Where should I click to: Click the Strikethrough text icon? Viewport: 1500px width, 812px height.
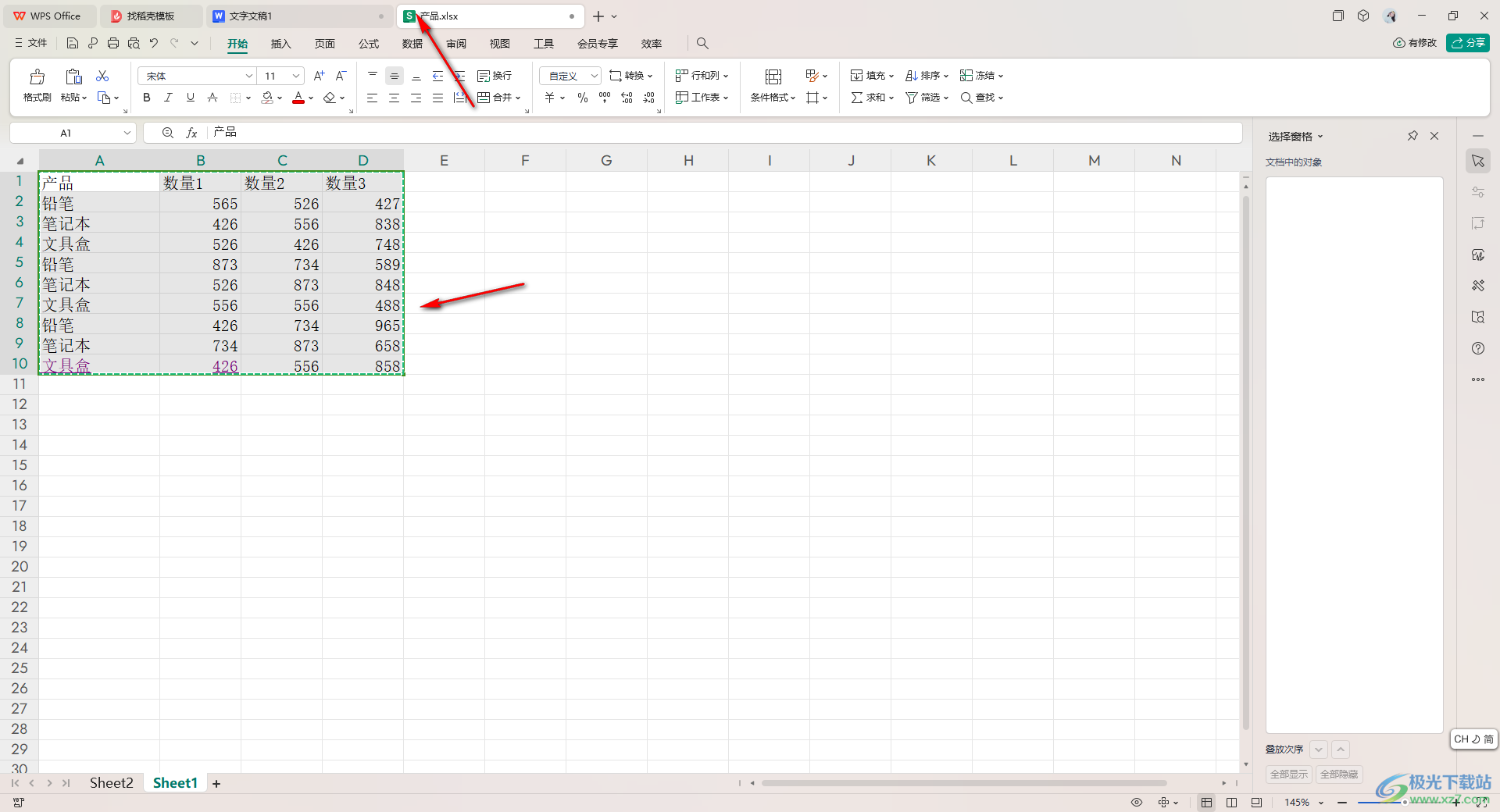click(x=212, y=98)
